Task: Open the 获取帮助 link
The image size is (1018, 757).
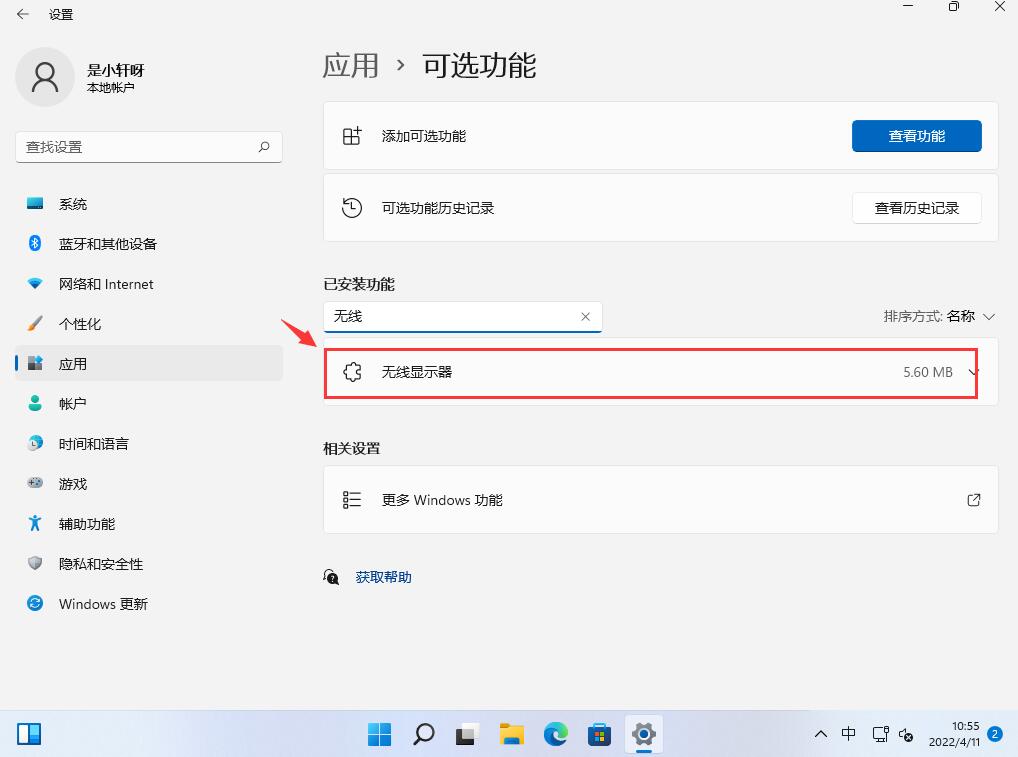Action: point(383,576)
